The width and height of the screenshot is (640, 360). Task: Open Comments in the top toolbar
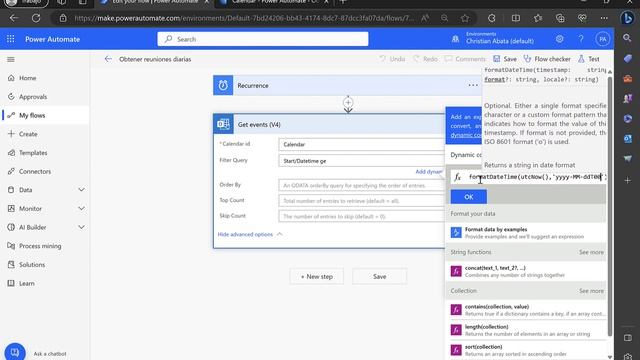(465, 59)
